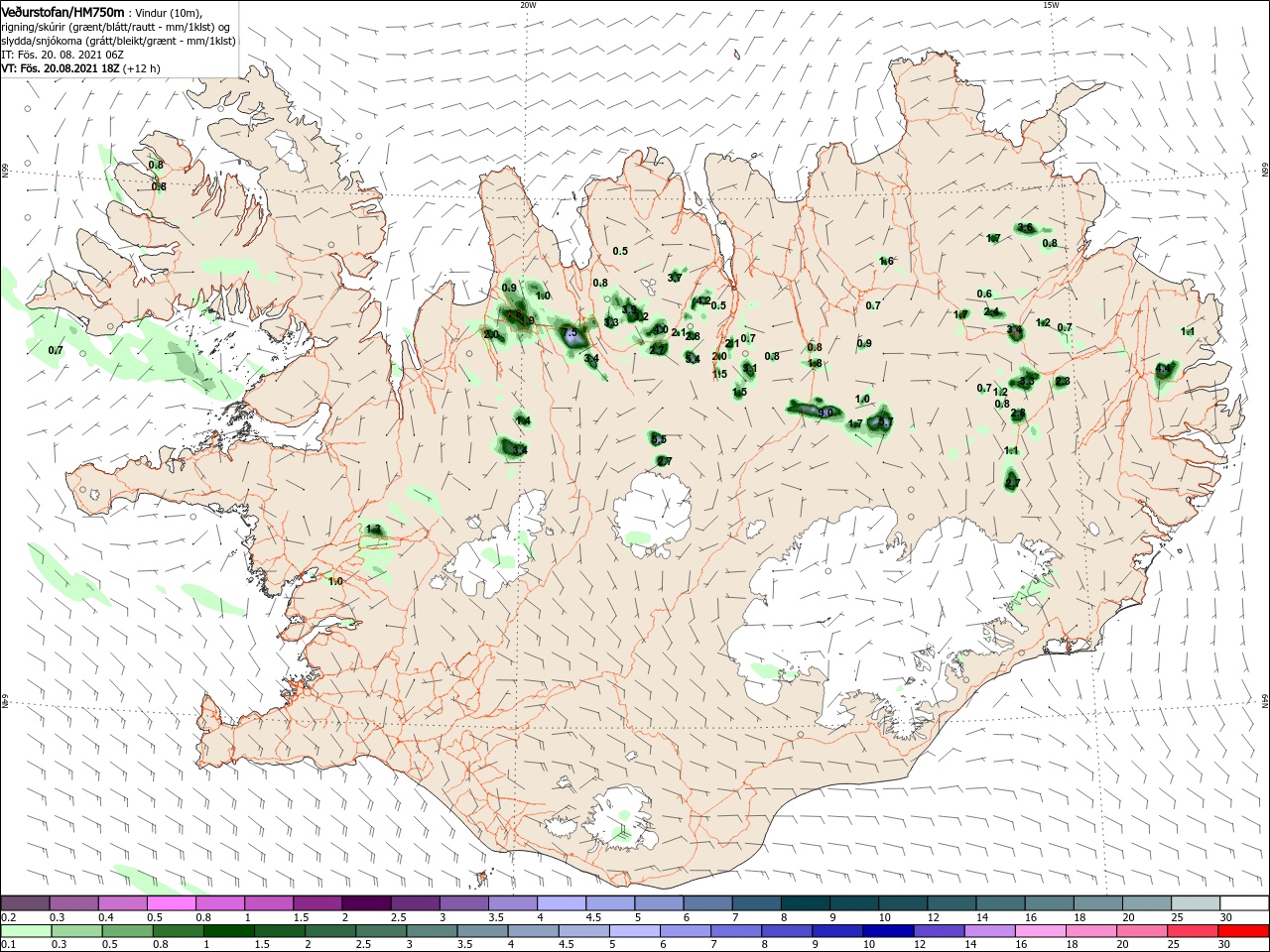Click the mid-green 0.5–0.8 swatch in the bottom legend row
This screenshot has width=1270, height=952.
click(x=127, y=931)
